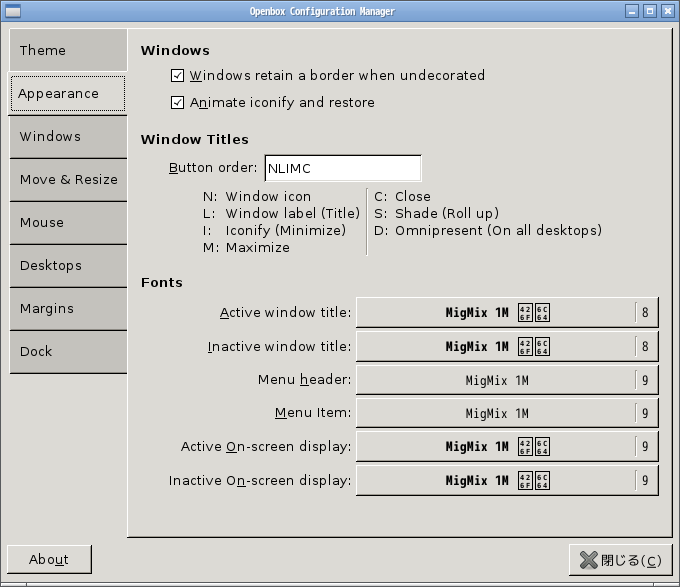The width and height of the screenshot is (680, 587).
Task: Click the 'Menu header:' label
Action: pos(304,380)
